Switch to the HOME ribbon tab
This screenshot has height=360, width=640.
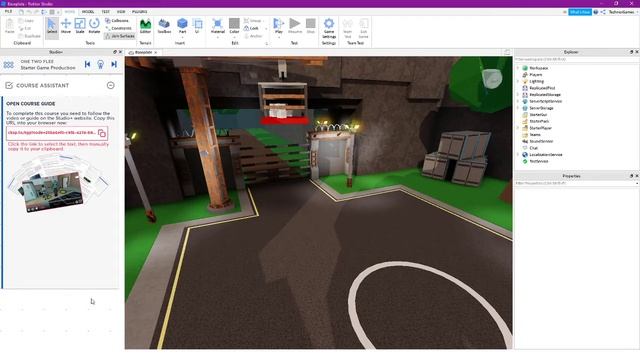point(70,12)
